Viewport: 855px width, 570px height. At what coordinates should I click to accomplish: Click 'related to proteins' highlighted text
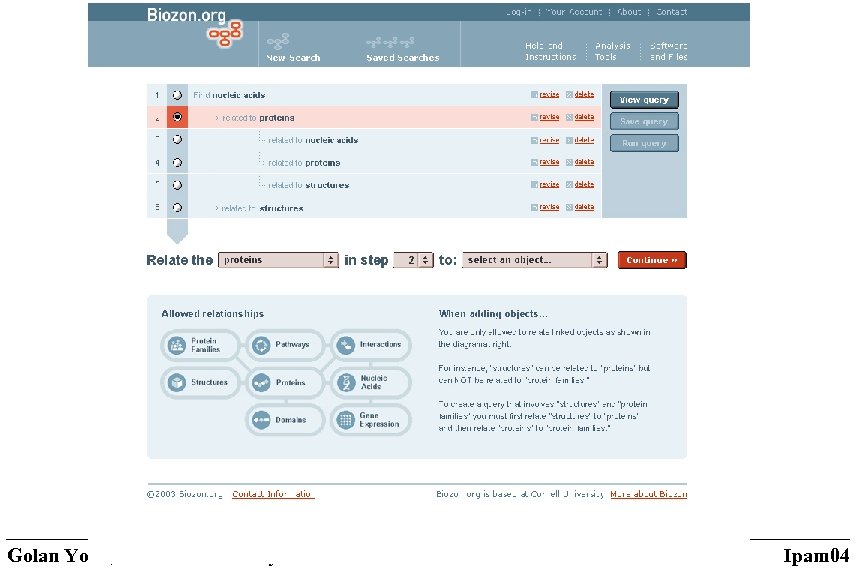point(258,118)
